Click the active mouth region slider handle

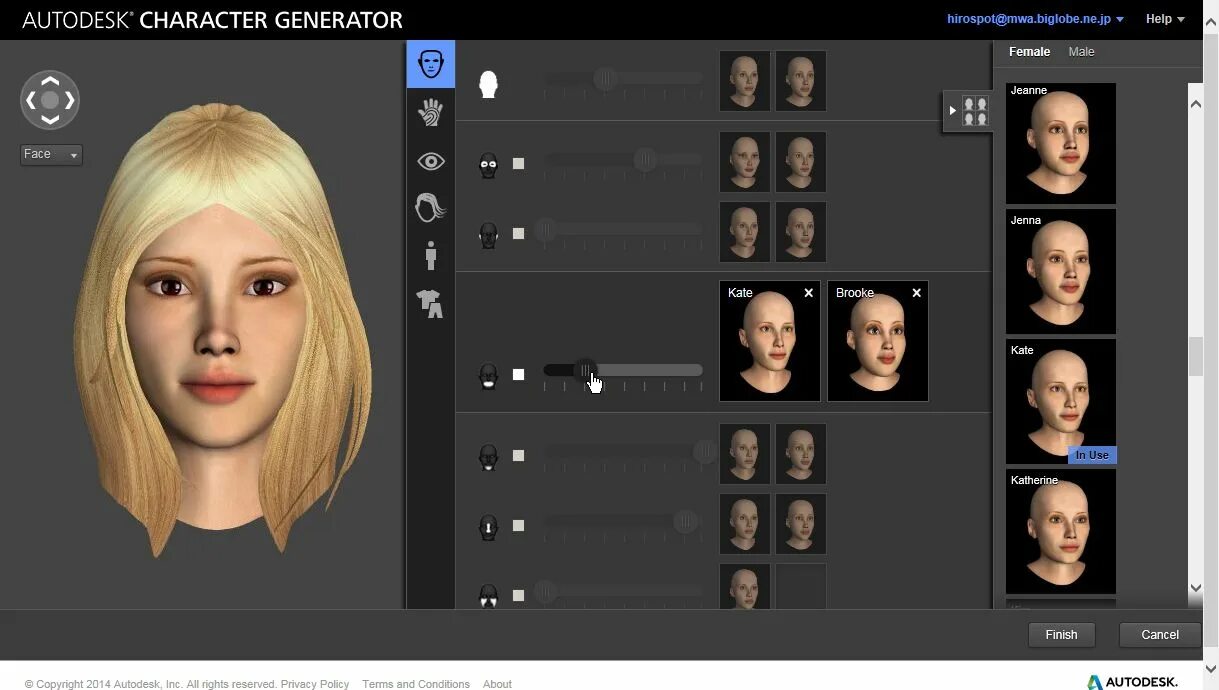[585, 370]
